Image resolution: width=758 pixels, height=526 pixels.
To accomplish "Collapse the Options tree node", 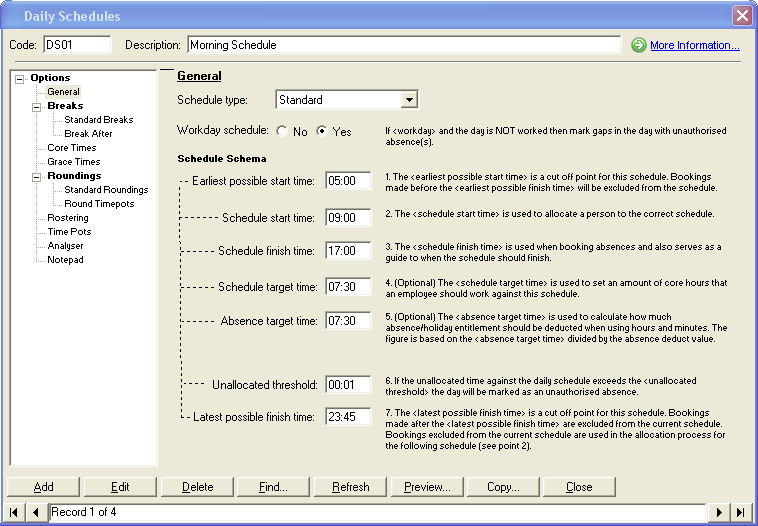I will point(19,79).
